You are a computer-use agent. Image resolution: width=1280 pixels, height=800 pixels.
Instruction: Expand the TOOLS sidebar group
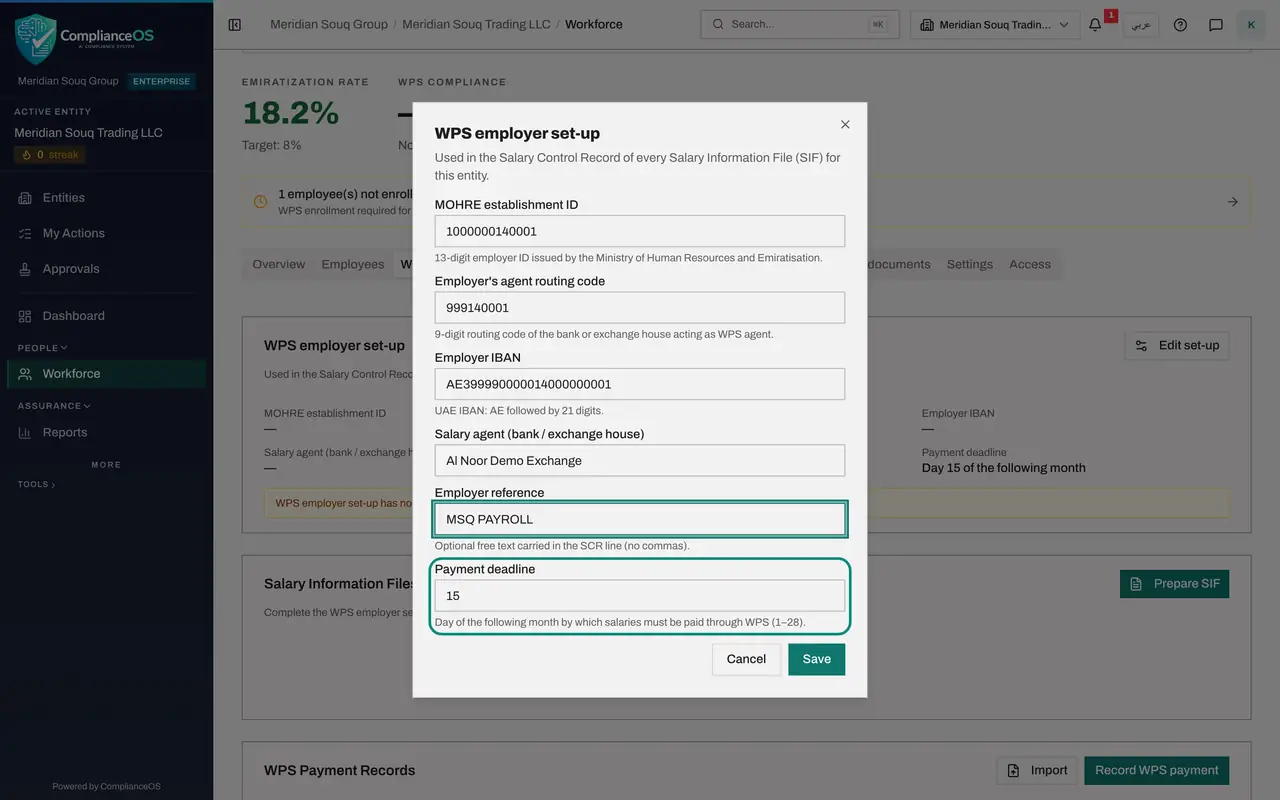coord(36,484)
